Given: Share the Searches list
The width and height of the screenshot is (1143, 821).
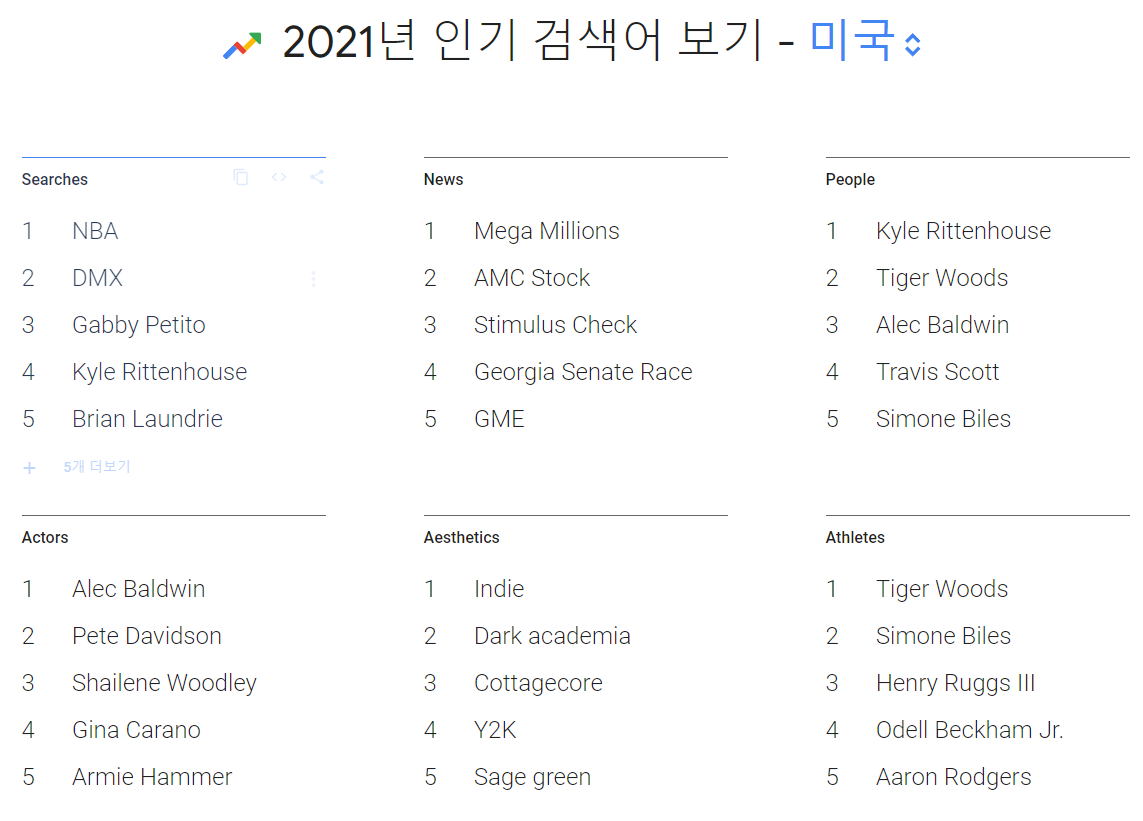Looking at the screenshot, I should (x=316, y=177).
